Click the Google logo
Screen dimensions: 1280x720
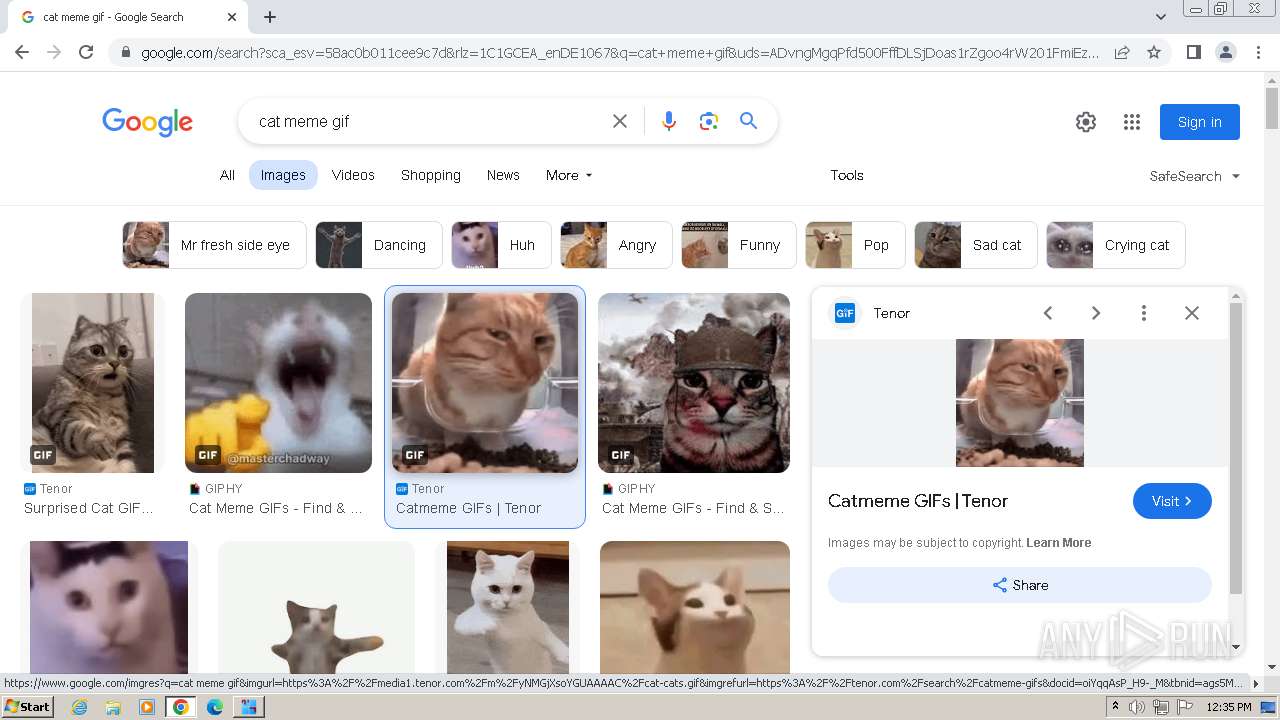click(147, 122)
